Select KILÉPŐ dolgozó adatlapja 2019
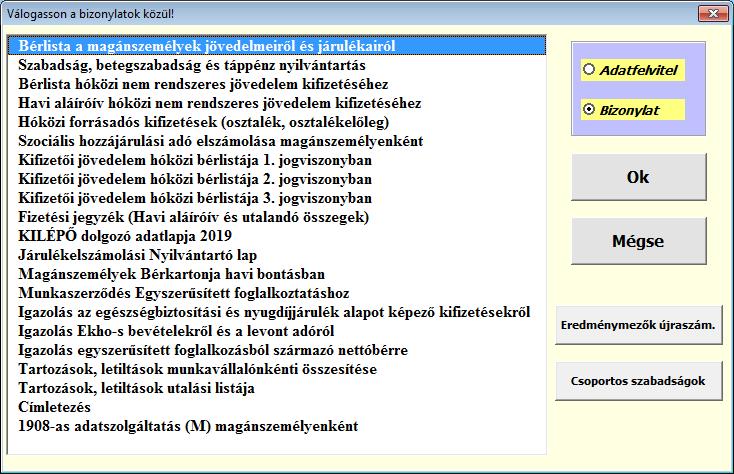Image resolution: width=734 pixels, height=474 pixels. point(277,236)
